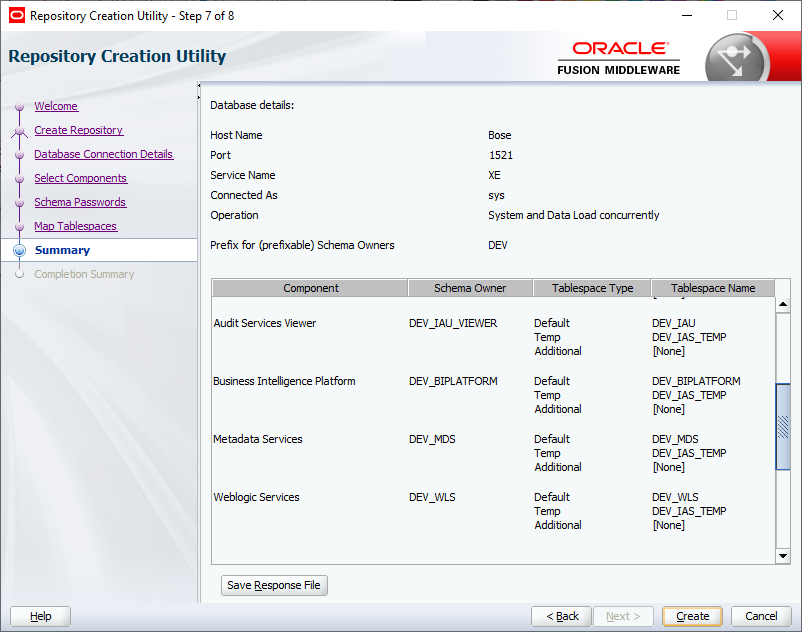Click the Oracle logo in the header
This screenshot has height=632, width=802.
(x=619, y=50)
